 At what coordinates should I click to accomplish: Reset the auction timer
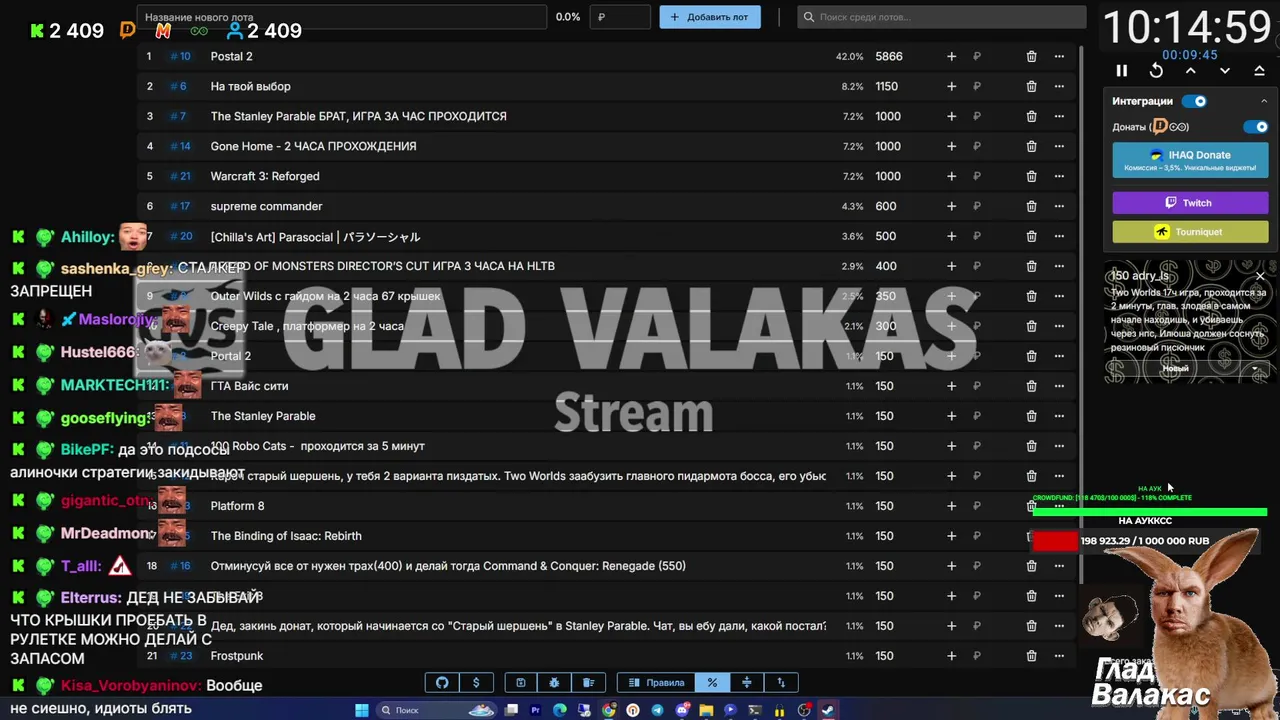1156,71
